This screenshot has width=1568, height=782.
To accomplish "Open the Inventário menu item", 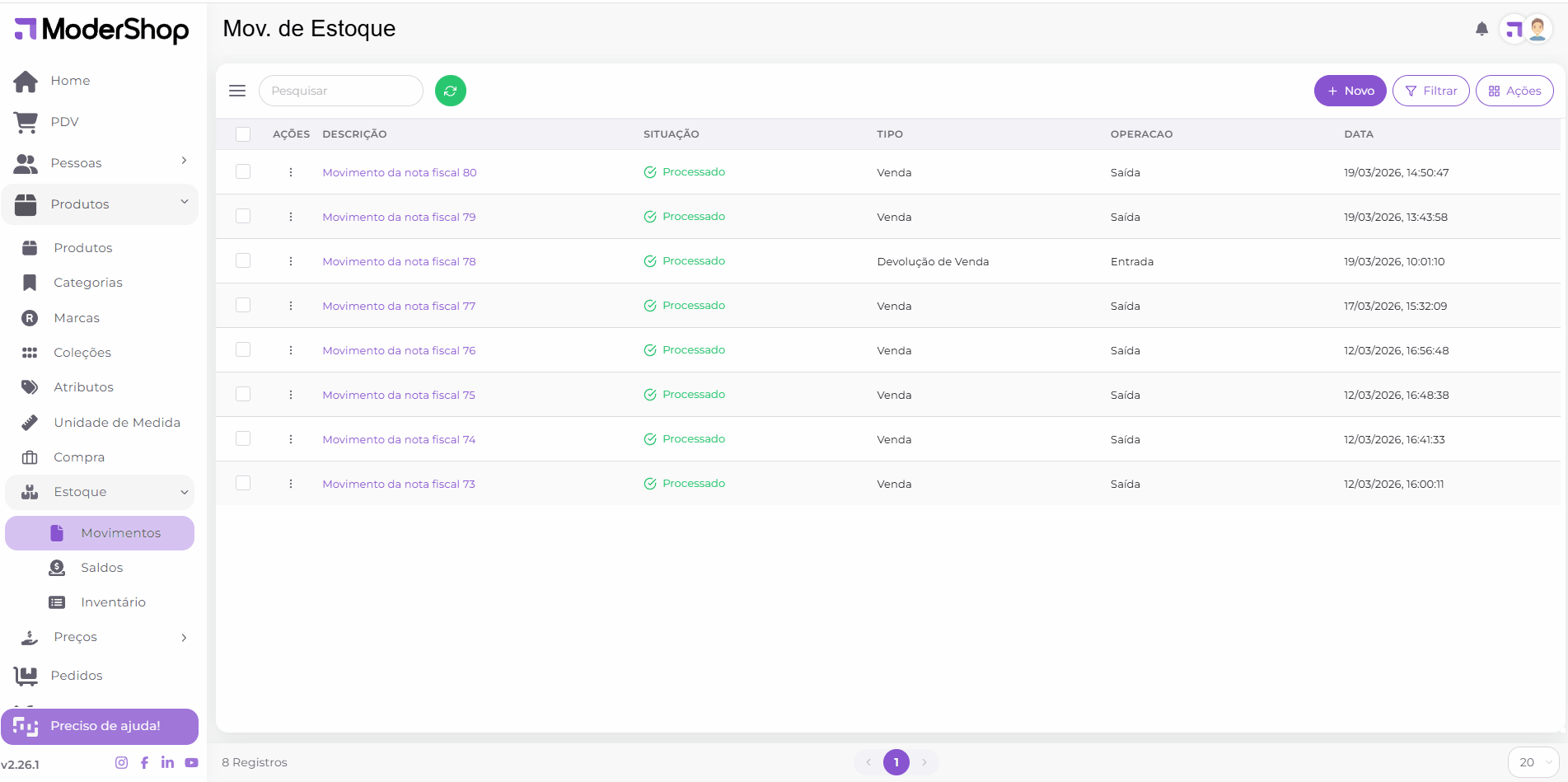I will tap(113, 602).
